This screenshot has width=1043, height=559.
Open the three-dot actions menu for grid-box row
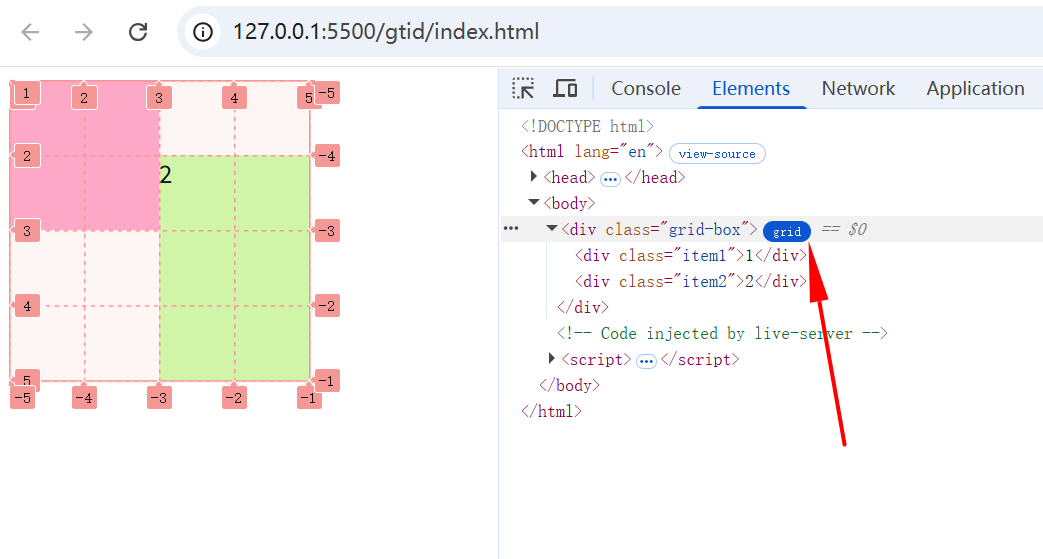[x=511, y=228]
